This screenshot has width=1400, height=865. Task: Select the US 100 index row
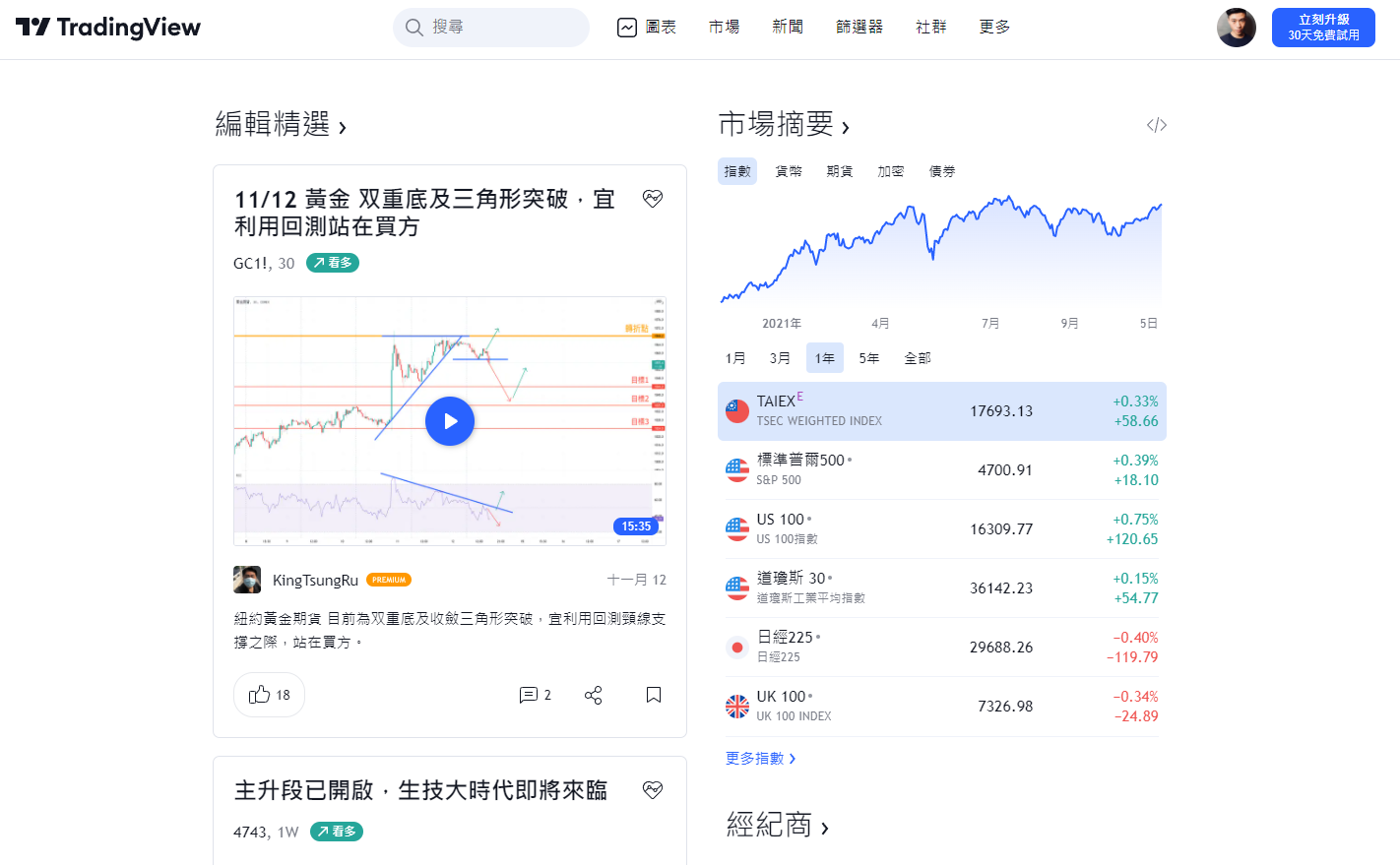[942, 529]
